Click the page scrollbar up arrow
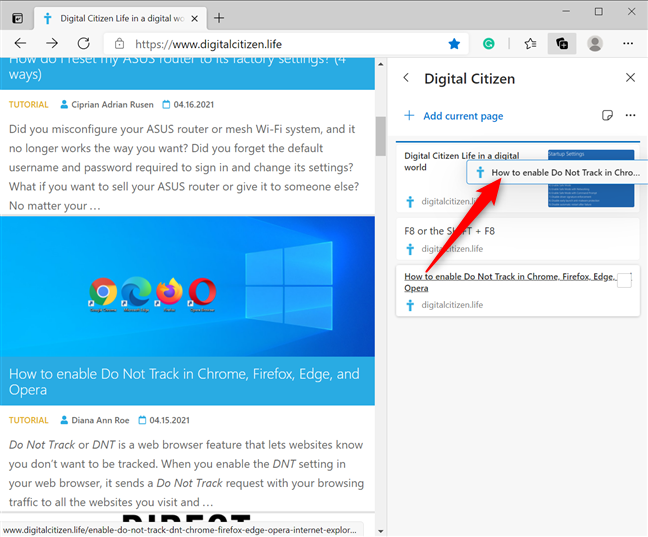 click(x=381, y=64)
